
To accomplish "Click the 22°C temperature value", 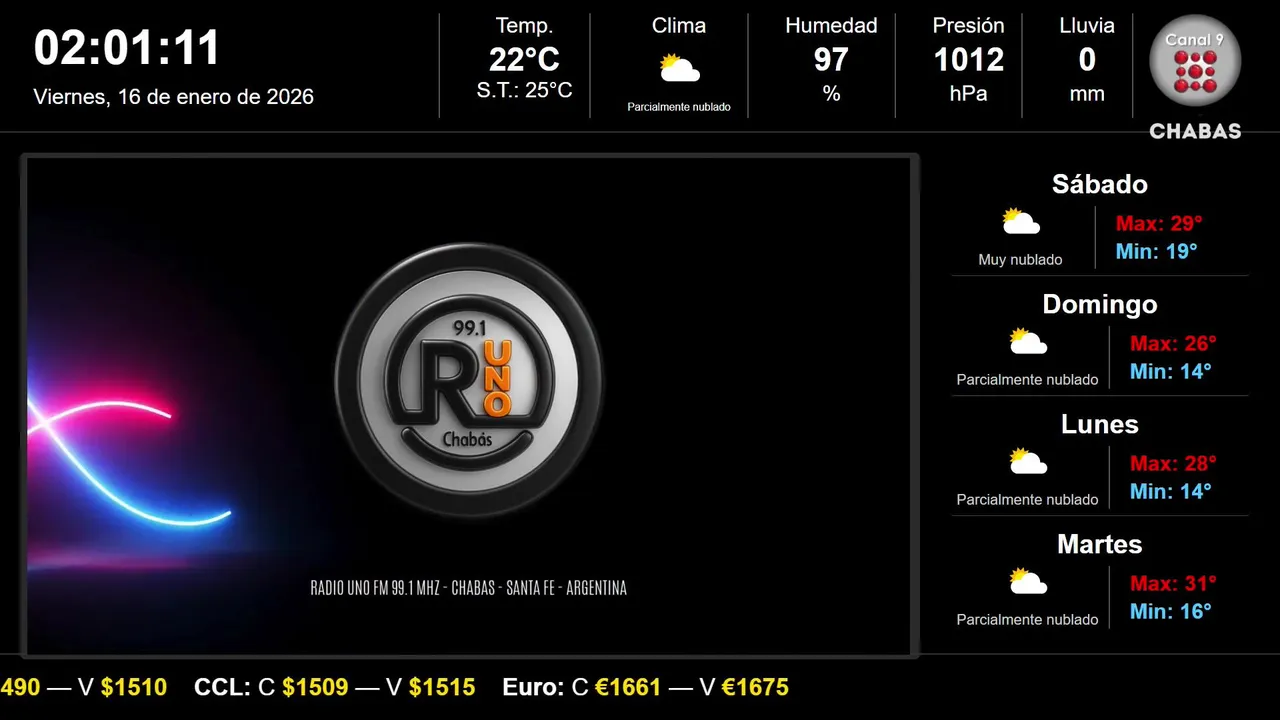I will (x=524, y=60).
